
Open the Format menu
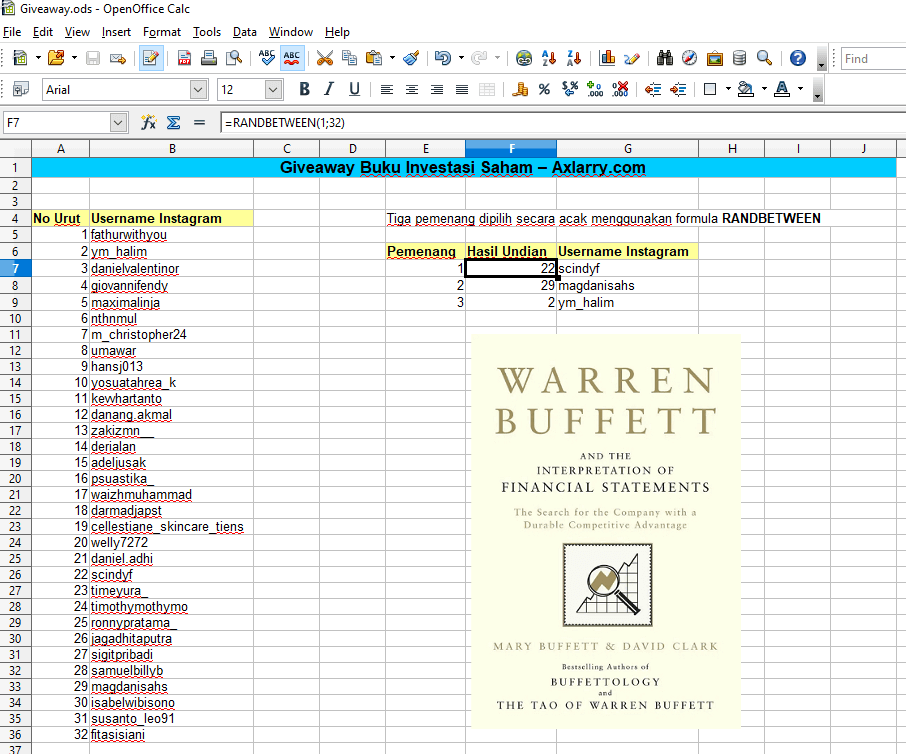[x=162, y=32]
